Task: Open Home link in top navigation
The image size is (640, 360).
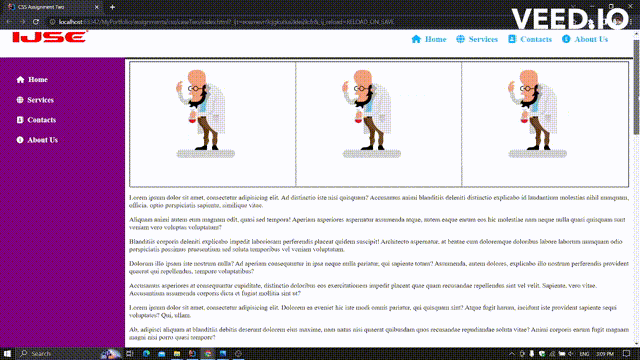Action: [x=436, y=39]
